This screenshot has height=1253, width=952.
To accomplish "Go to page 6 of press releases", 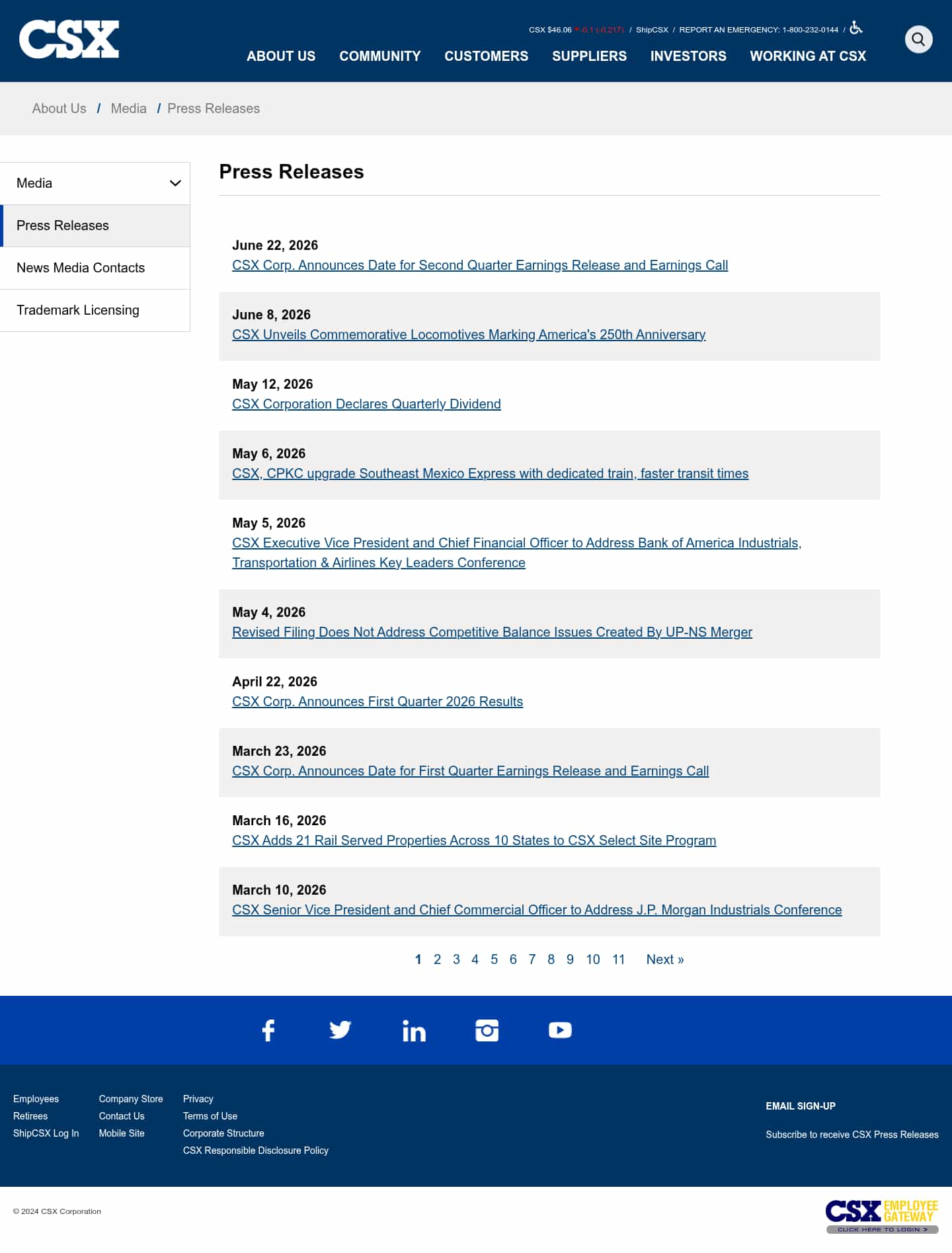I will 513,959.
